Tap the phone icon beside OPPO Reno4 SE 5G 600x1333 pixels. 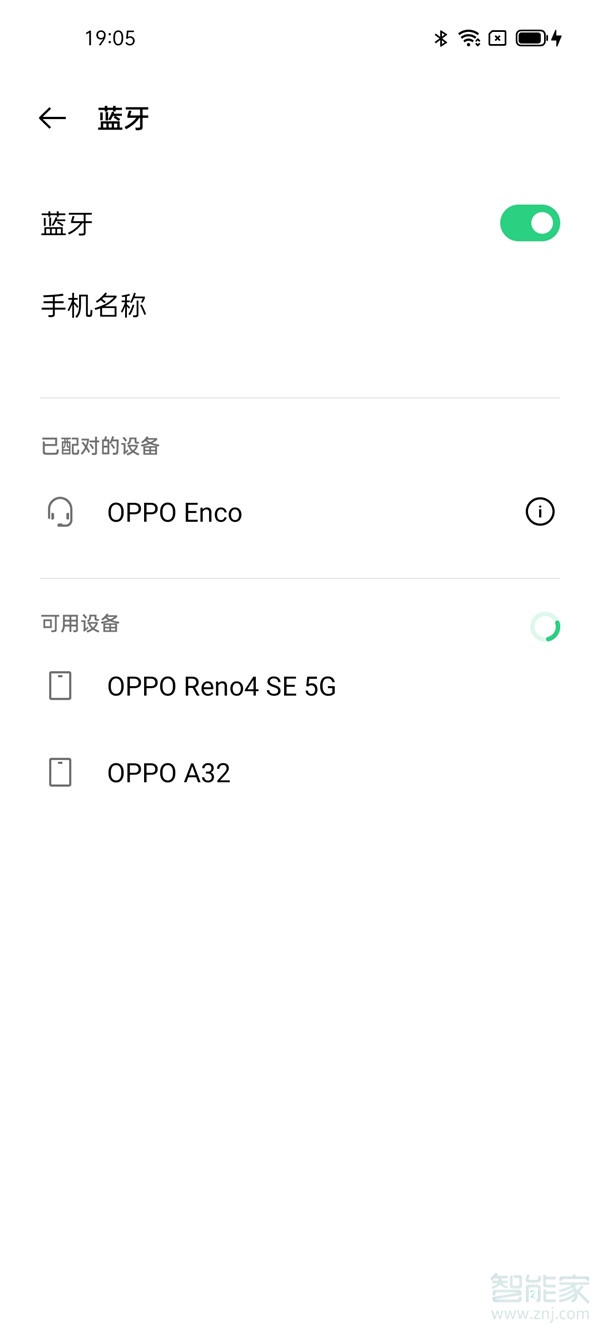point(60,686)
